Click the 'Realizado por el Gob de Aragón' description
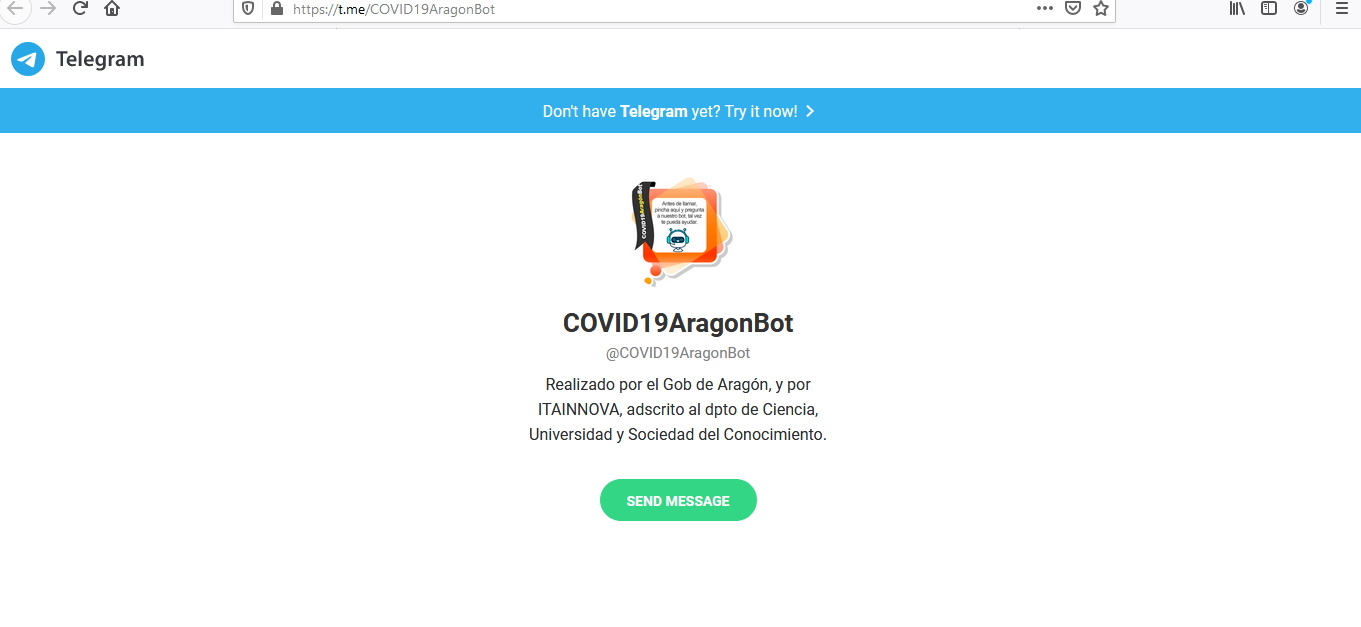Screen dimensions: 1361x627 coord(678,409)
